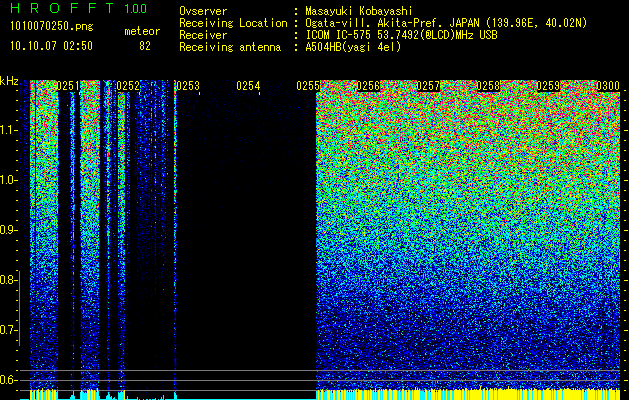Click the HROFFT 1.0.0 title text

79,8
